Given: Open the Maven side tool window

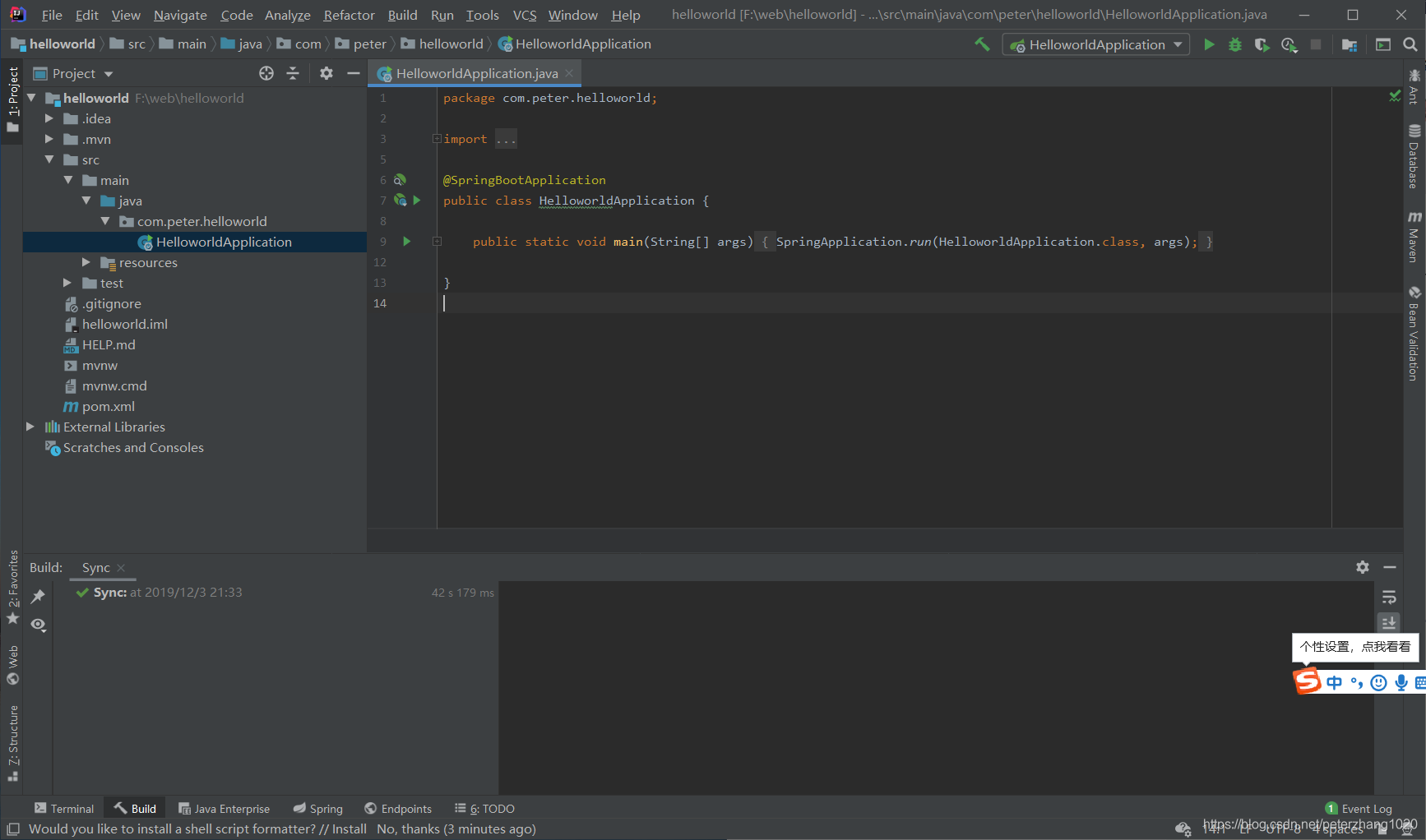Looking at the screenshot, I should [x=1414, y=237].
